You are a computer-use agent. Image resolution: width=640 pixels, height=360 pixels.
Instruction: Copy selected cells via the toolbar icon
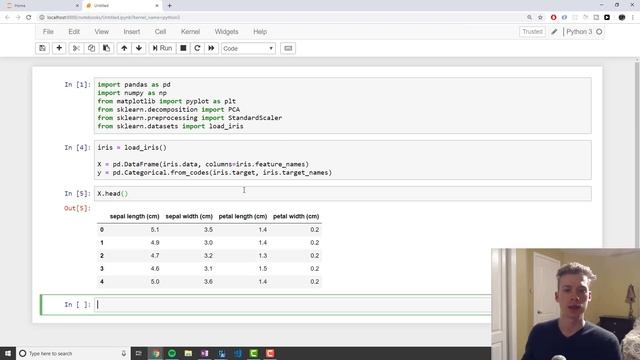pos(91,48)
